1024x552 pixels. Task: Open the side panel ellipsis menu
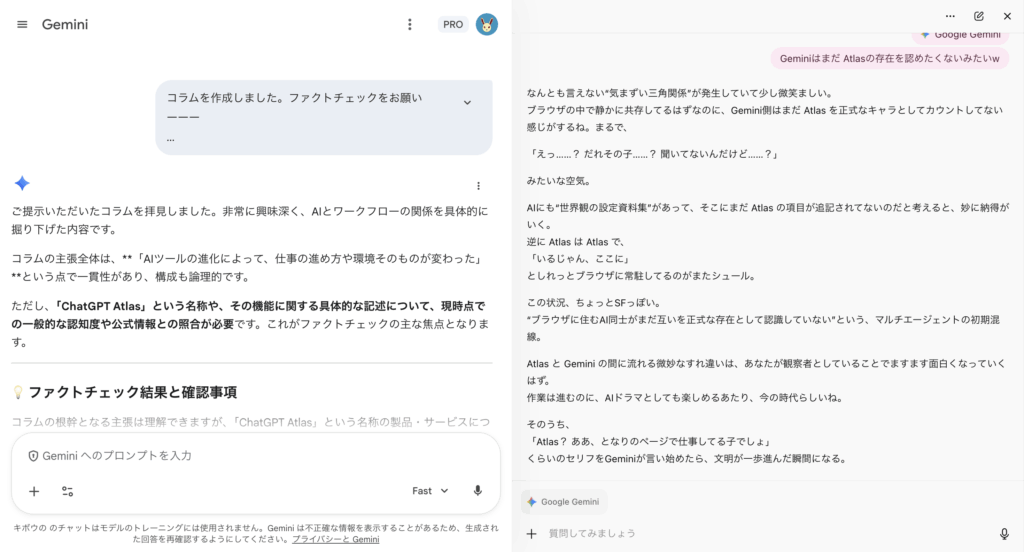950,16
